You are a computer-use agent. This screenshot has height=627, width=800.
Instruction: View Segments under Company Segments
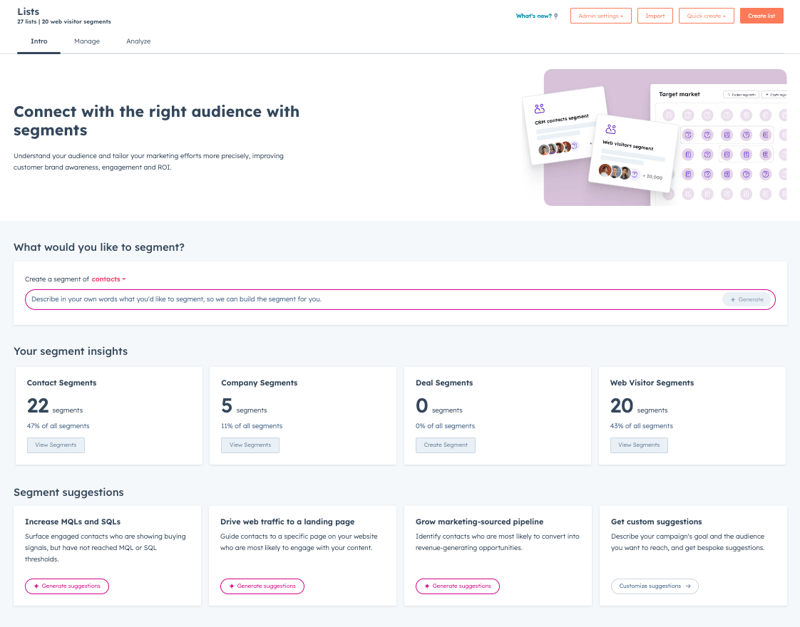tap(250, 445)
